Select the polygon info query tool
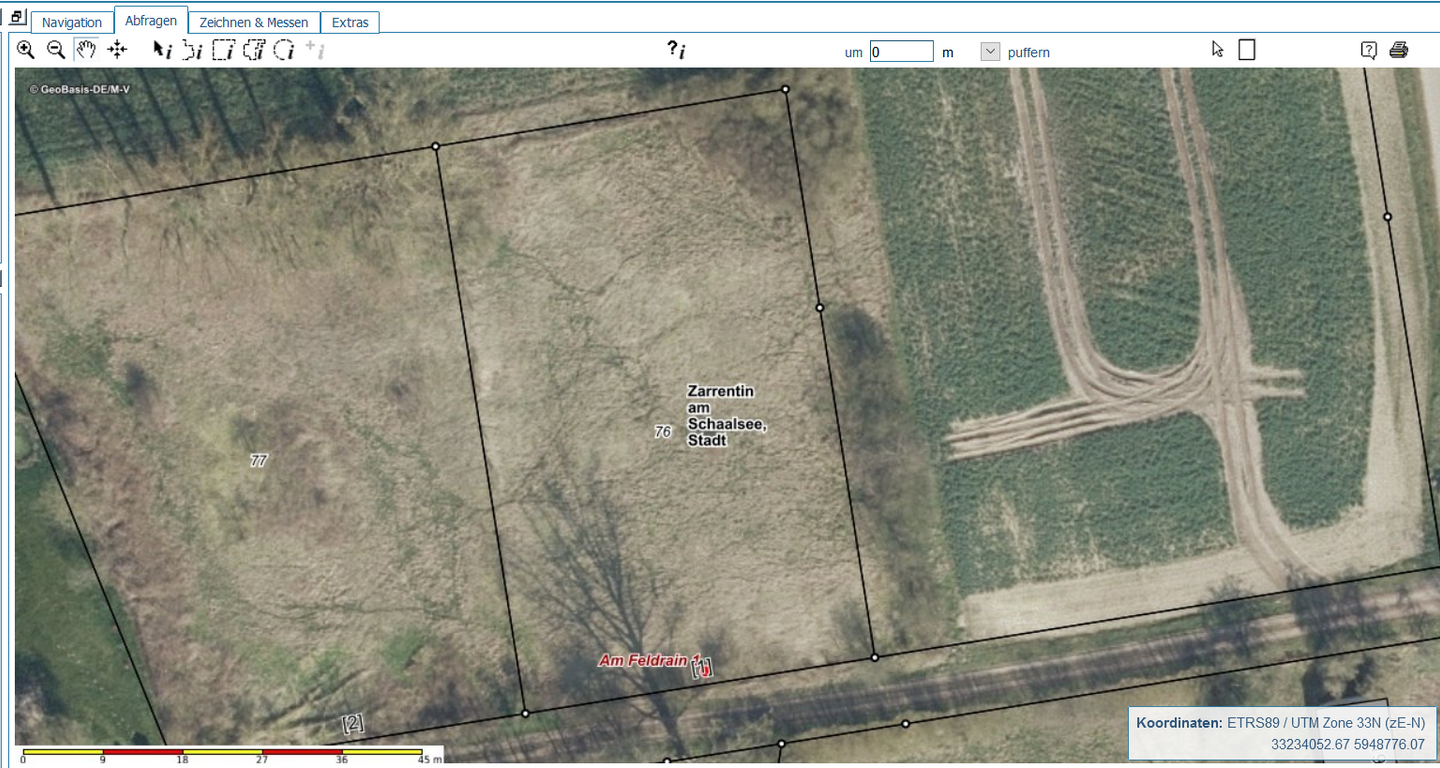 [254, 50]
